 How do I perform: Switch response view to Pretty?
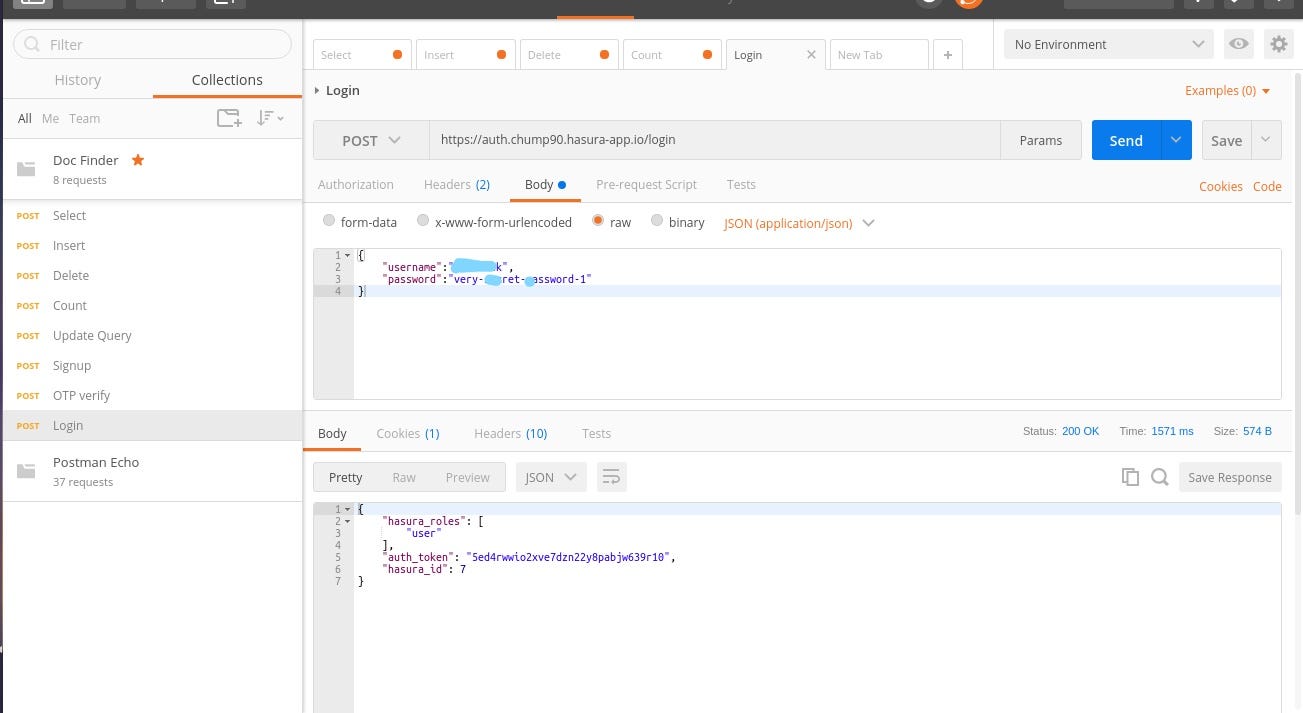tap(345, 477)
